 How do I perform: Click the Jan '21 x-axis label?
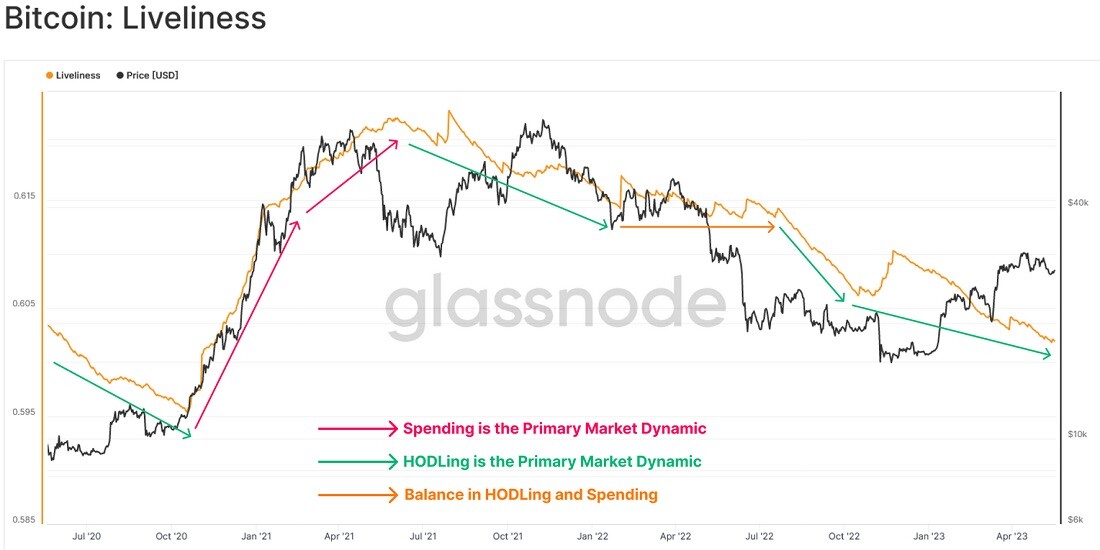(x=257, y=536)
